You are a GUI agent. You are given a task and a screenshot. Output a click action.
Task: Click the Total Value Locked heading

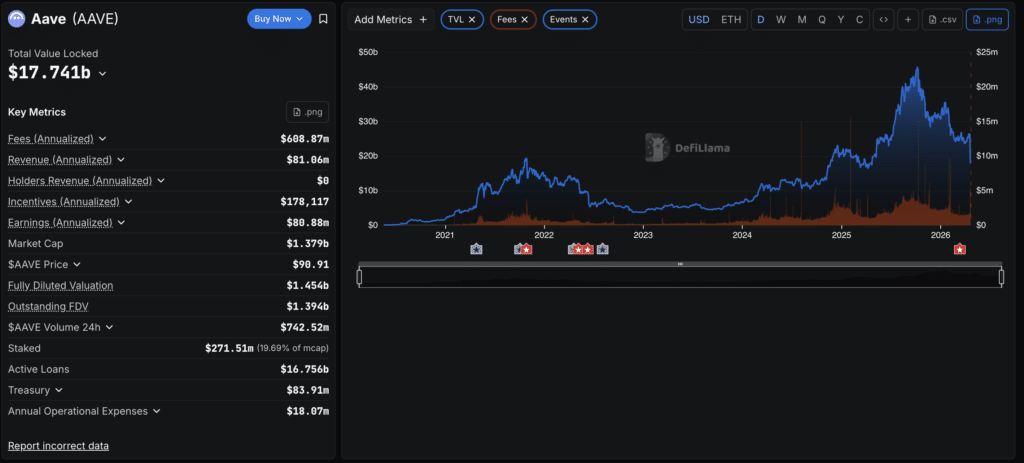click(x=53, y=54)
